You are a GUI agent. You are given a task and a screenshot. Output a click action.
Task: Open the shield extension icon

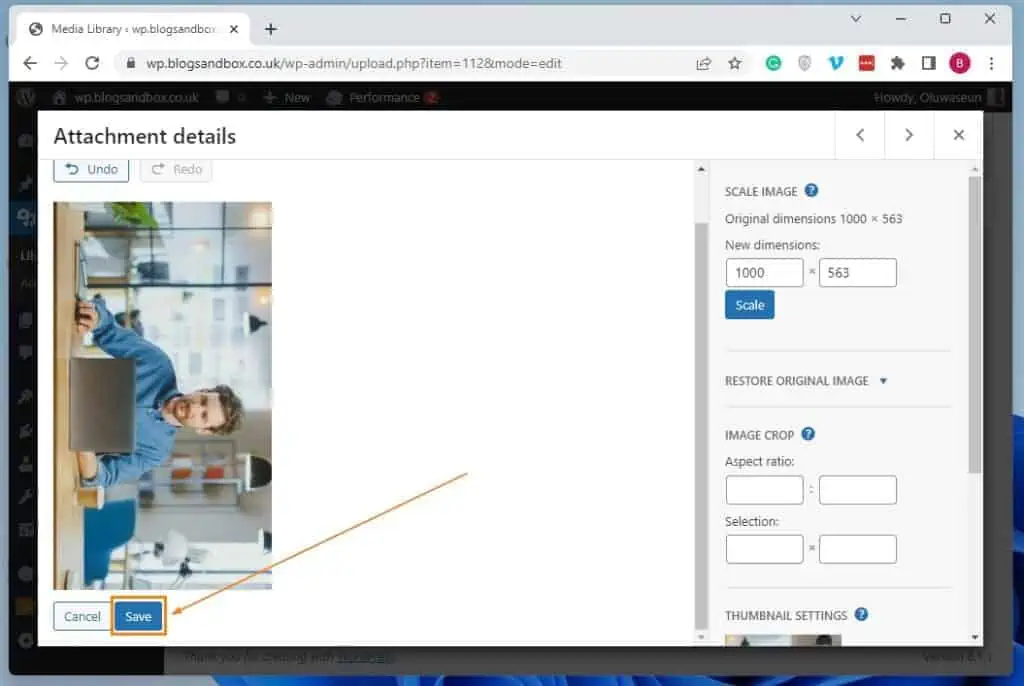805,63
